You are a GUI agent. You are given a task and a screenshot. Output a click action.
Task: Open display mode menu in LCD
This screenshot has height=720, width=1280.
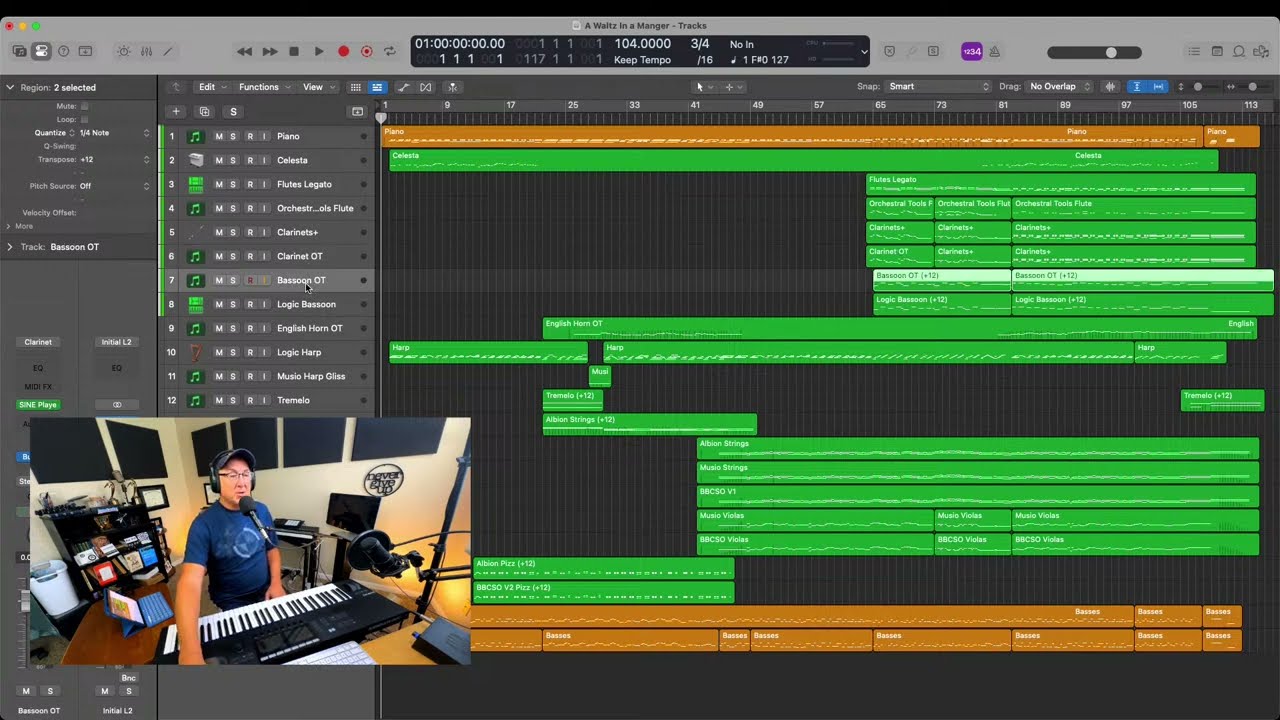(864, 51)
